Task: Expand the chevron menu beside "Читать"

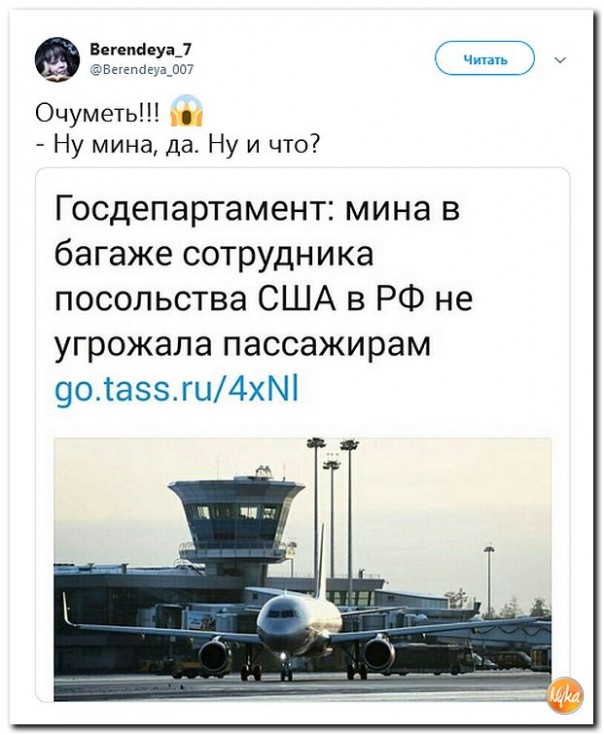Action: 559,60
